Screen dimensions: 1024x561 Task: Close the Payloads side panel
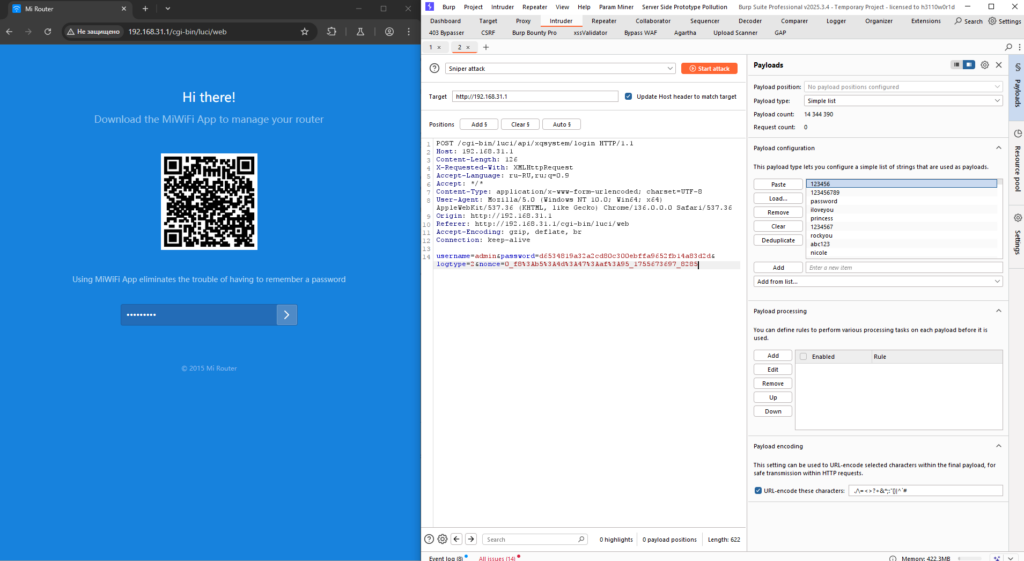[999, 65]
